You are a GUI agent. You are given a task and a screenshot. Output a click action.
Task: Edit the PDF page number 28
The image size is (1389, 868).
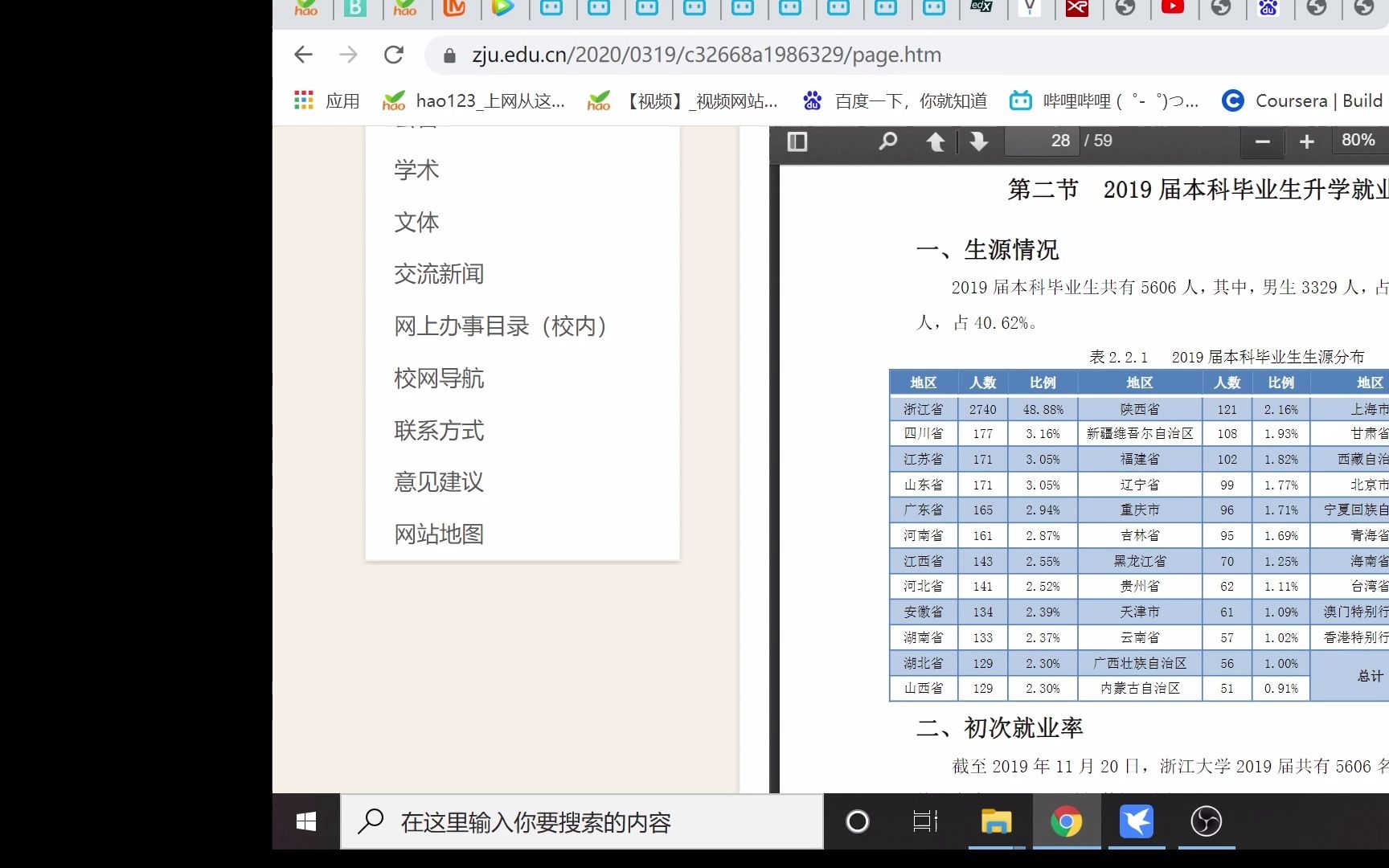[1041, 141]
